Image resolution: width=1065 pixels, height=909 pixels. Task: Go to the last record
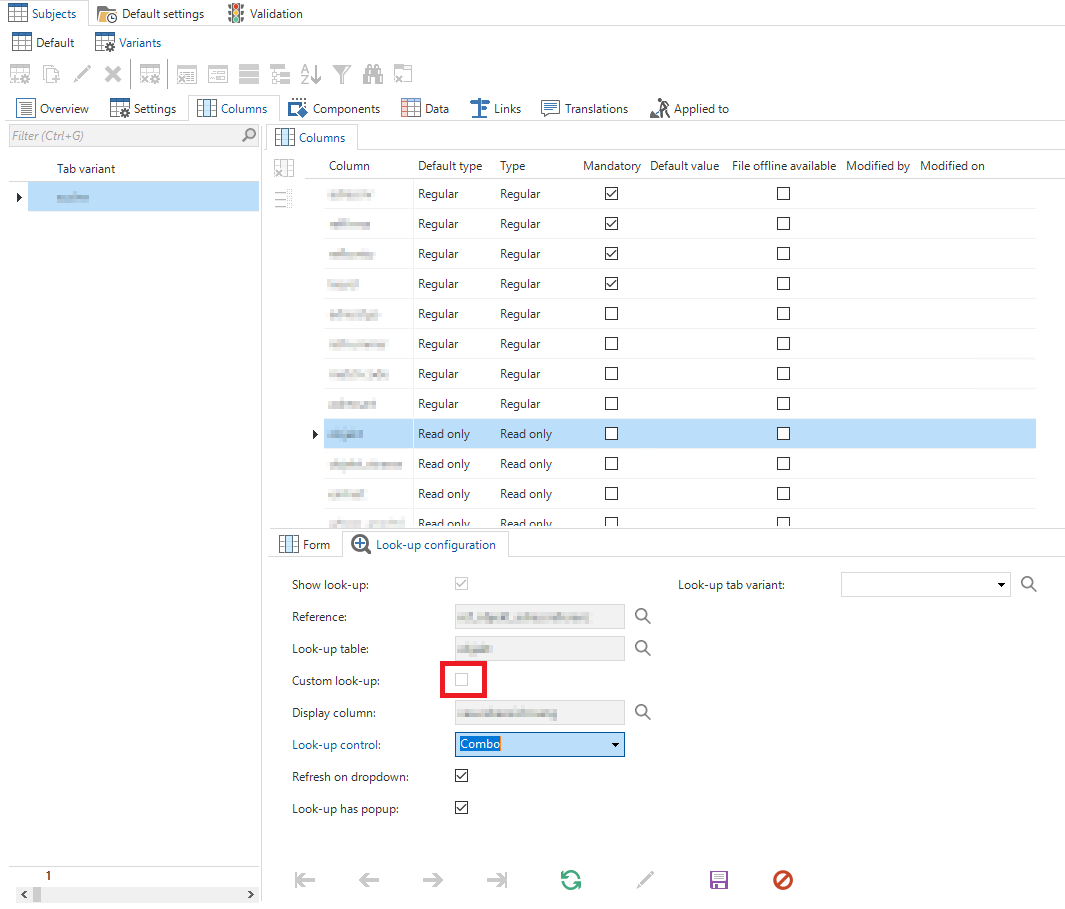(x=497, y=880)
